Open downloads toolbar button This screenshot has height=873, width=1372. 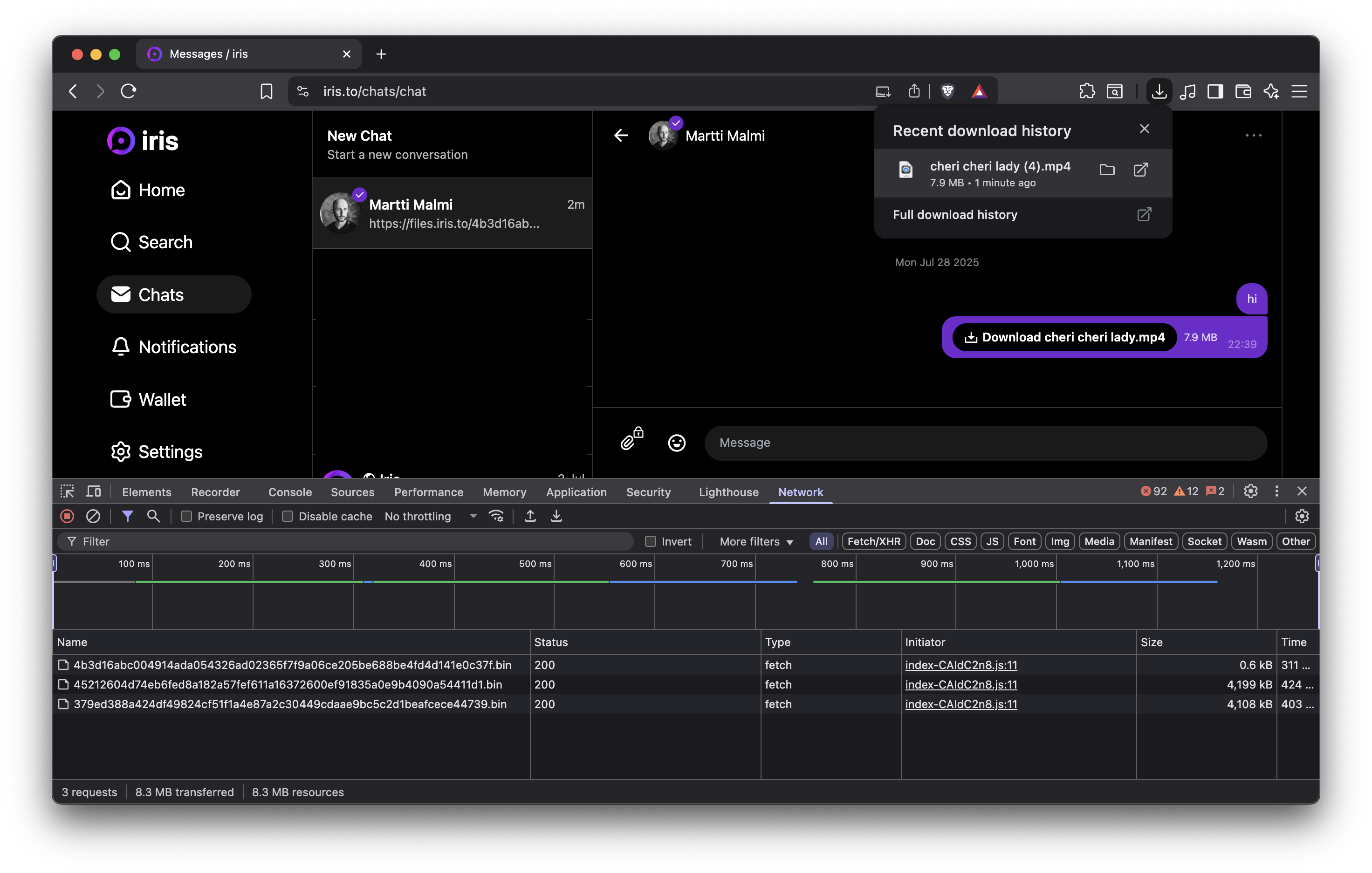coord(1159,91)
